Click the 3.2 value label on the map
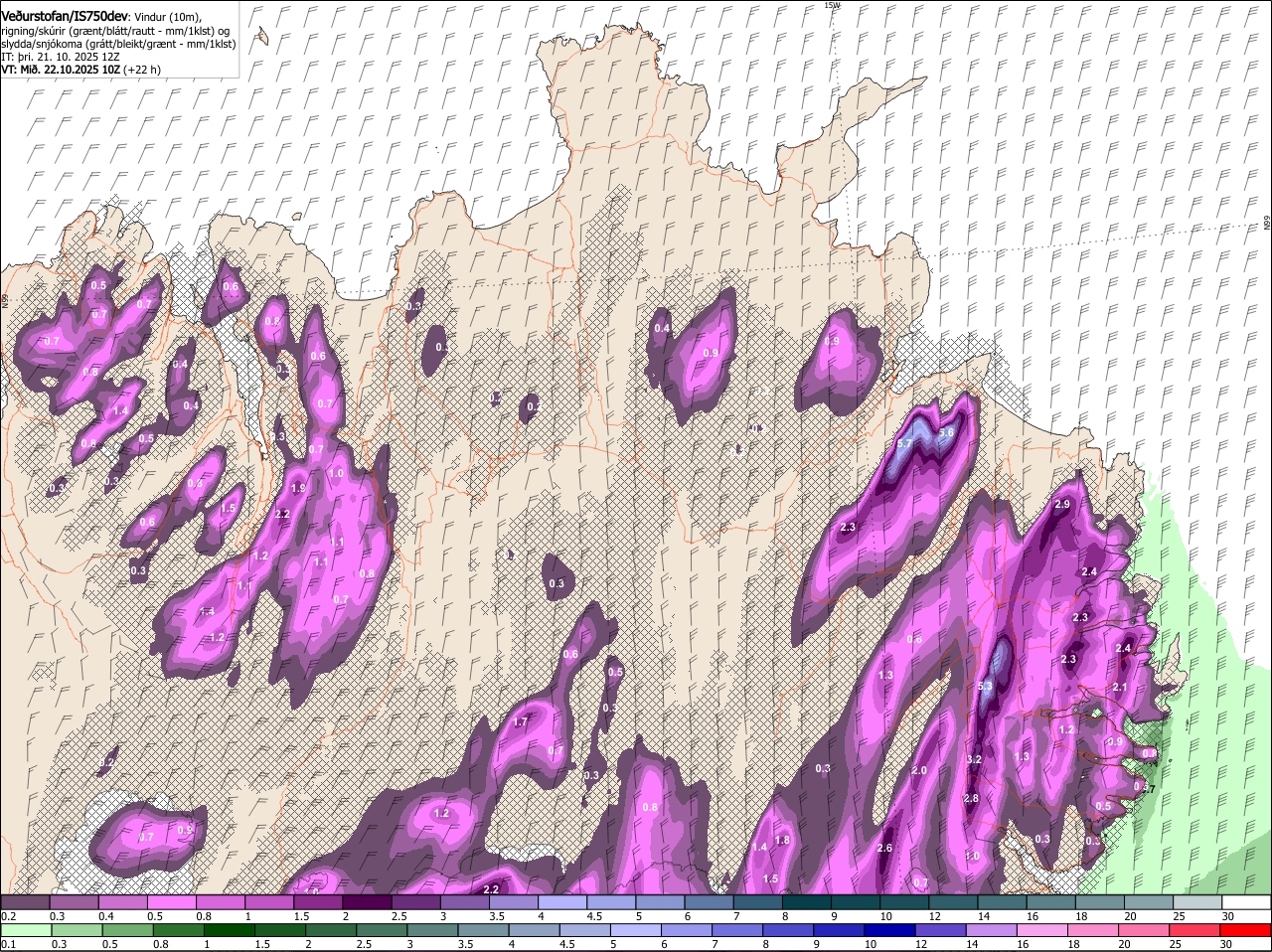The image size is (1272, 952). click(x=974, y=759)
